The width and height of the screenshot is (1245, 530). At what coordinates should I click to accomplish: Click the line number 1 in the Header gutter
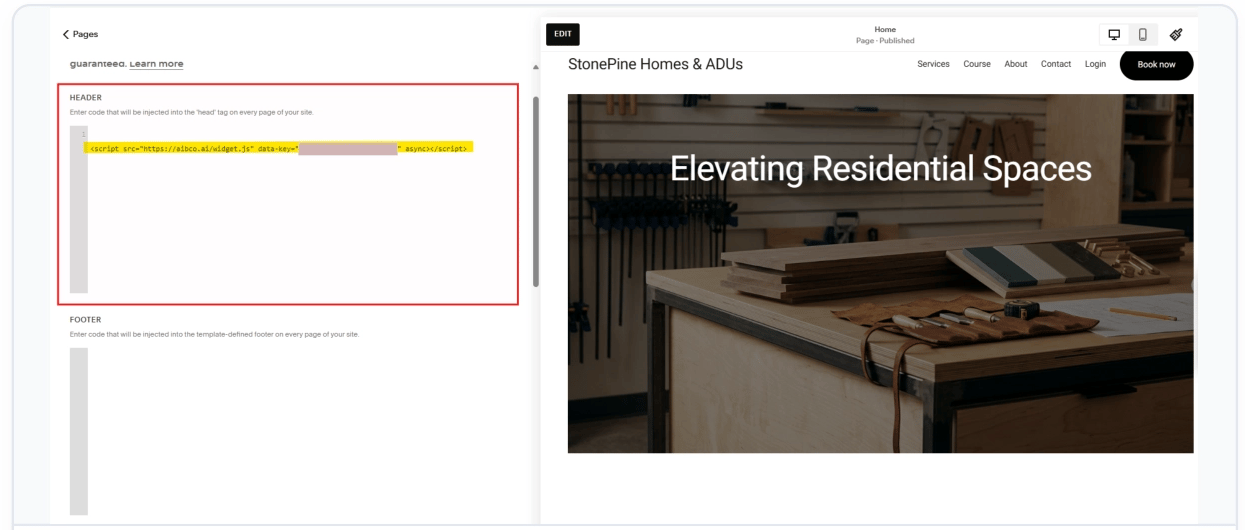(82, 134)
